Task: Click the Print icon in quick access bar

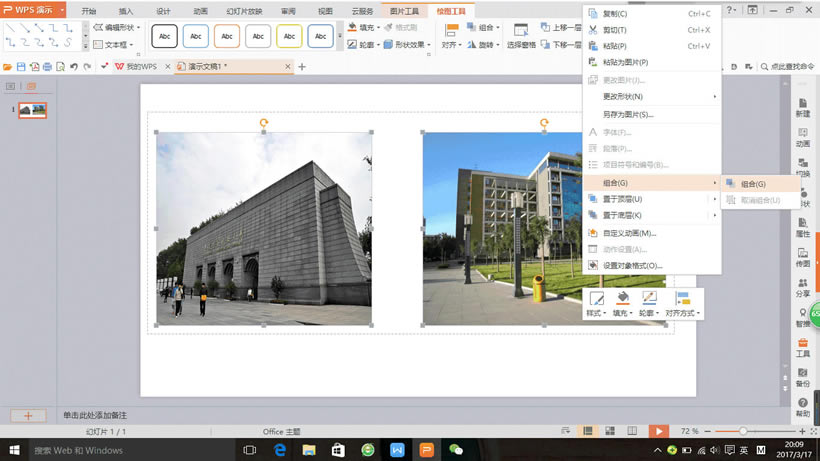Action: click(48, 67)
